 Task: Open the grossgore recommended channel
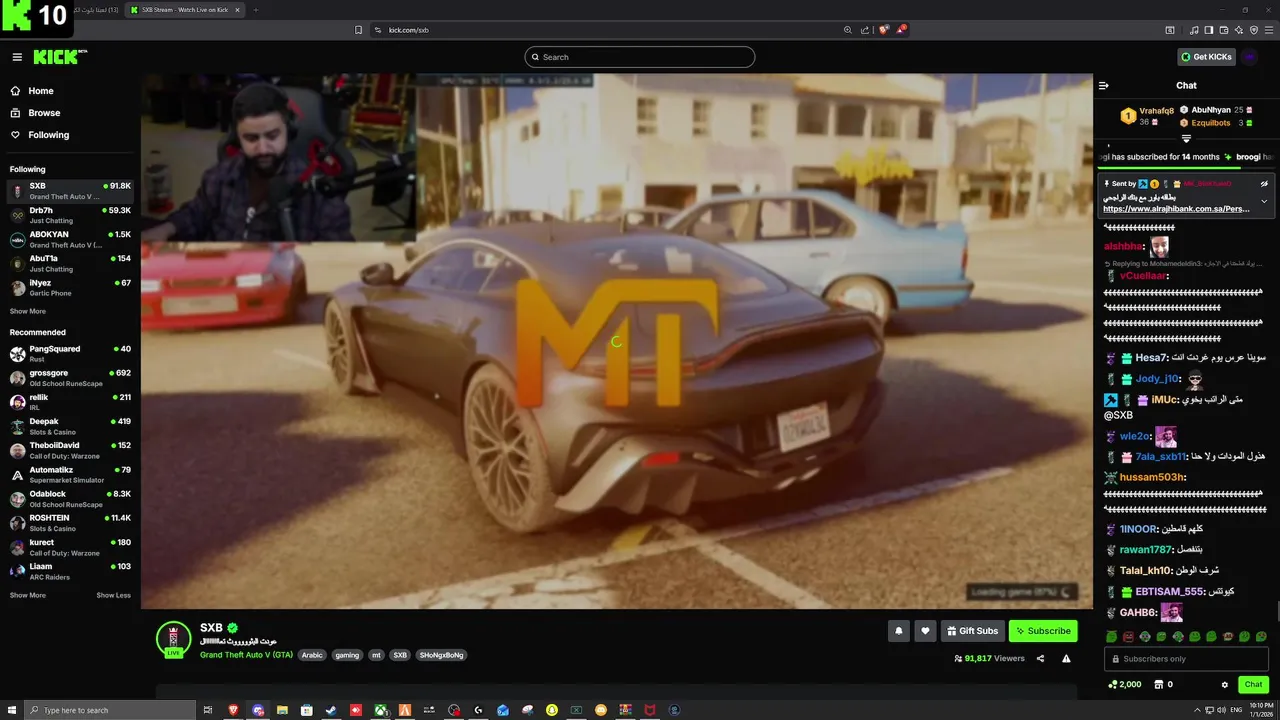[70, 377]
